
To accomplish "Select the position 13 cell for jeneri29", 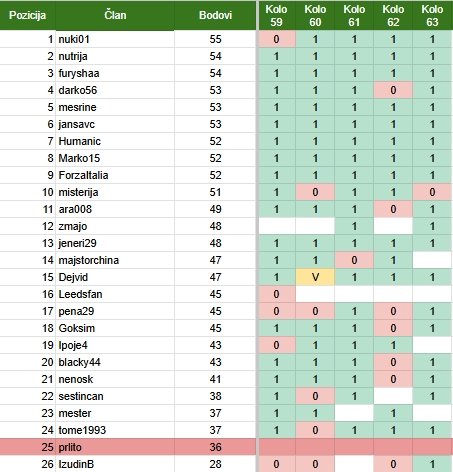I will tap(27, 243).
